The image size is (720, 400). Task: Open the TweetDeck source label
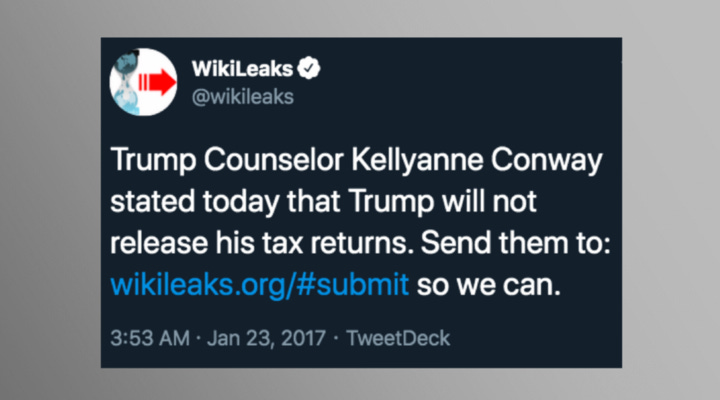tap(398, 338)
